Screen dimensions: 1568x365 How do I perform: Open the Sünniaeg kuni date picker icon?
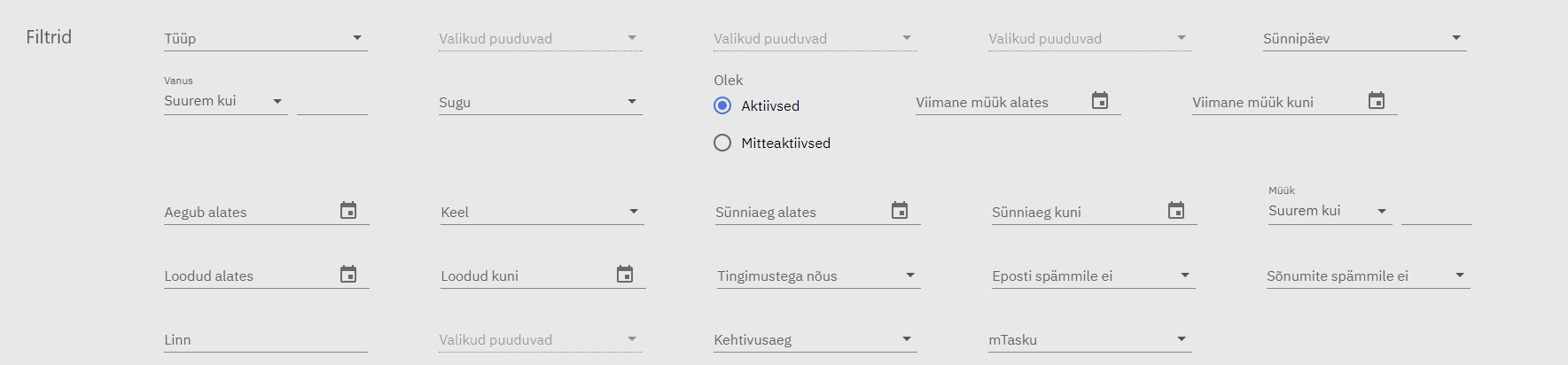[x=1176, y=211]
